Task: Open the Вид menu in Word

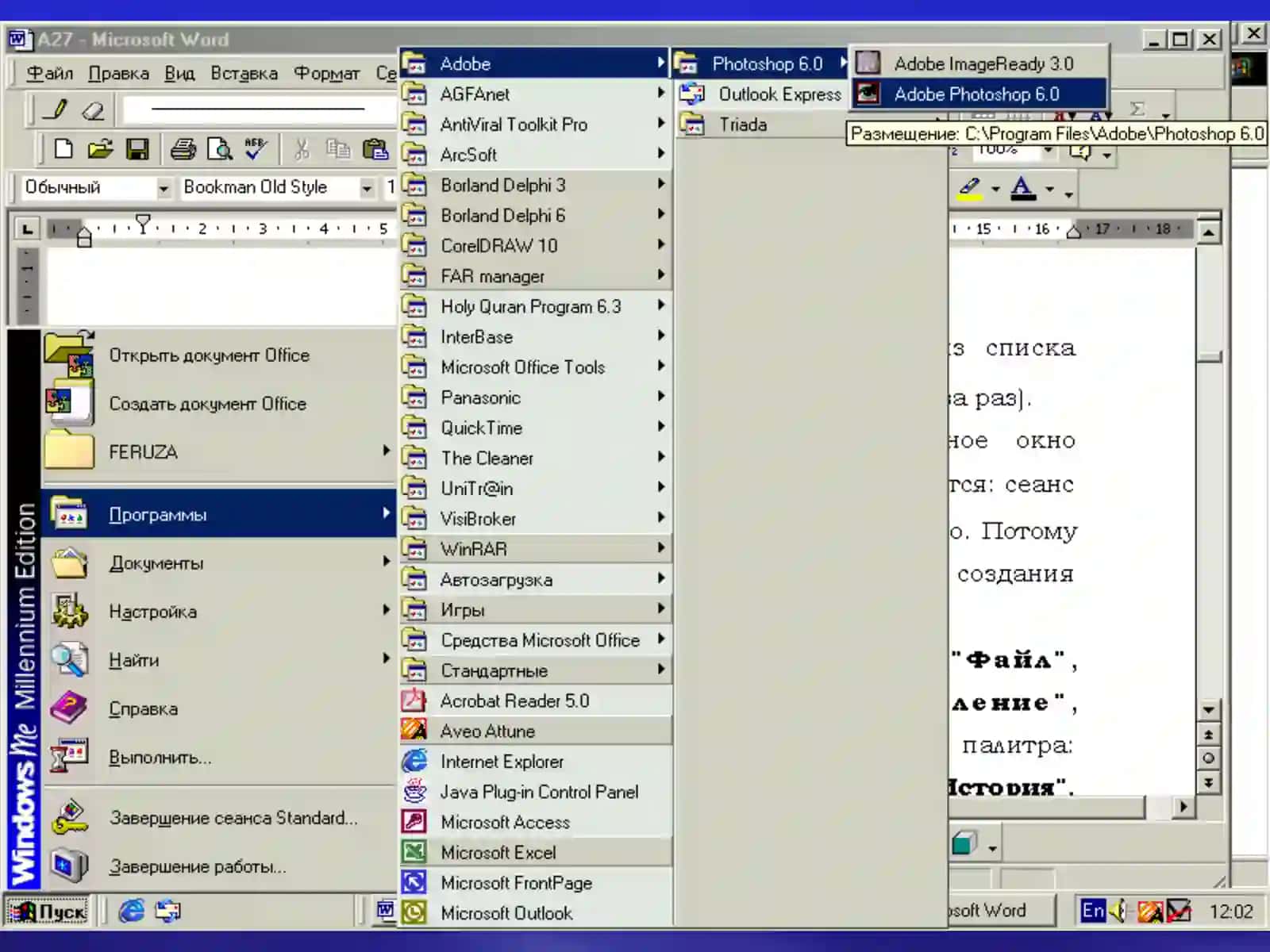Action: pyautogui.click(x=179, y=74)
